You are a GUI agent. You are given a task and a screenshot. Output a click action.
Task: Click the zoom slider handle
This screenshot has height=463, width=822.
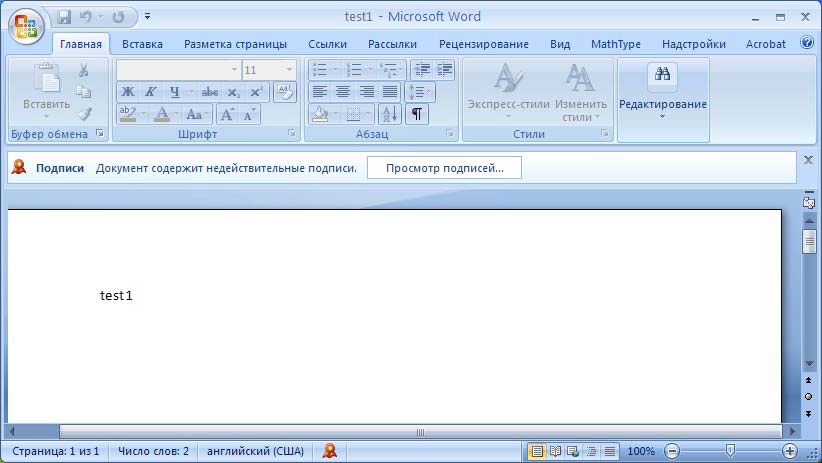(x=730, y=450)
